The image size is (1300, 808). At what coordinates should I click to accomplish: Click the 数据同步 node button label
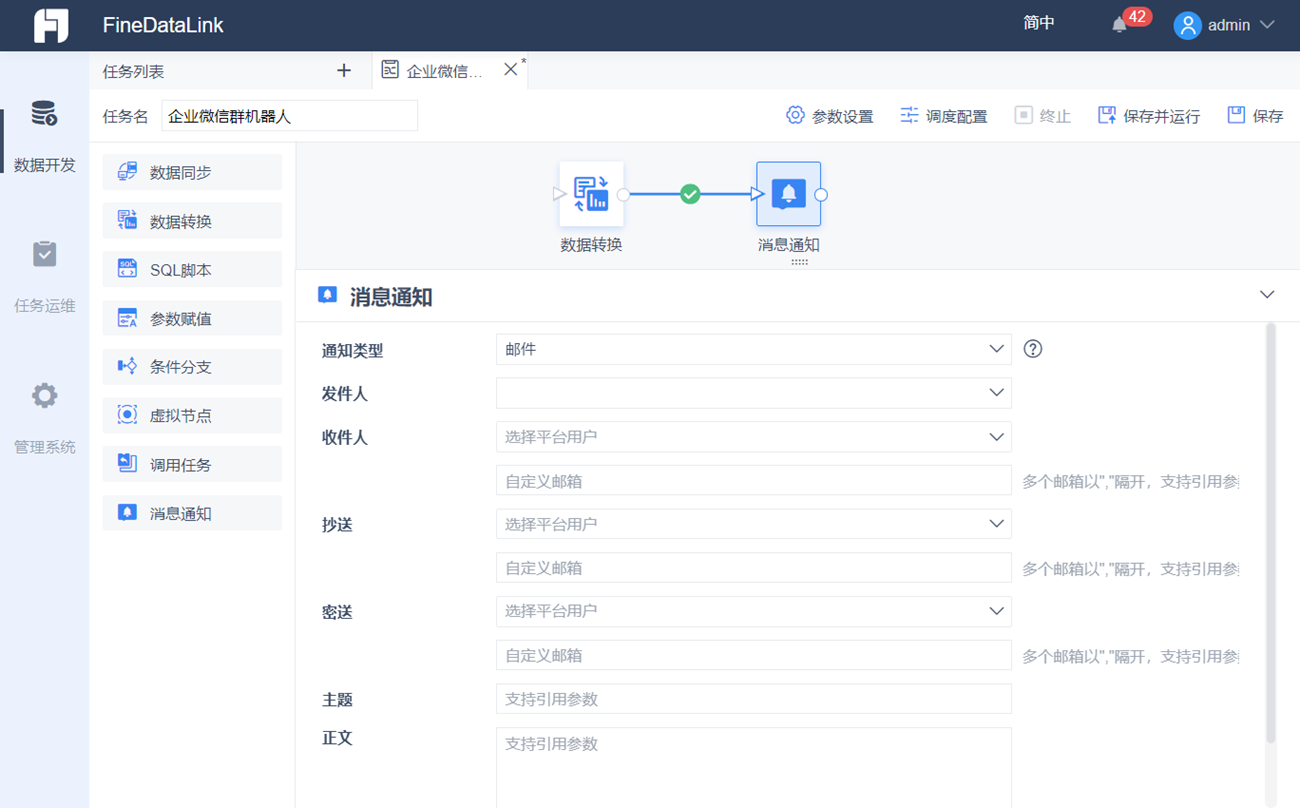pos(181,173)
